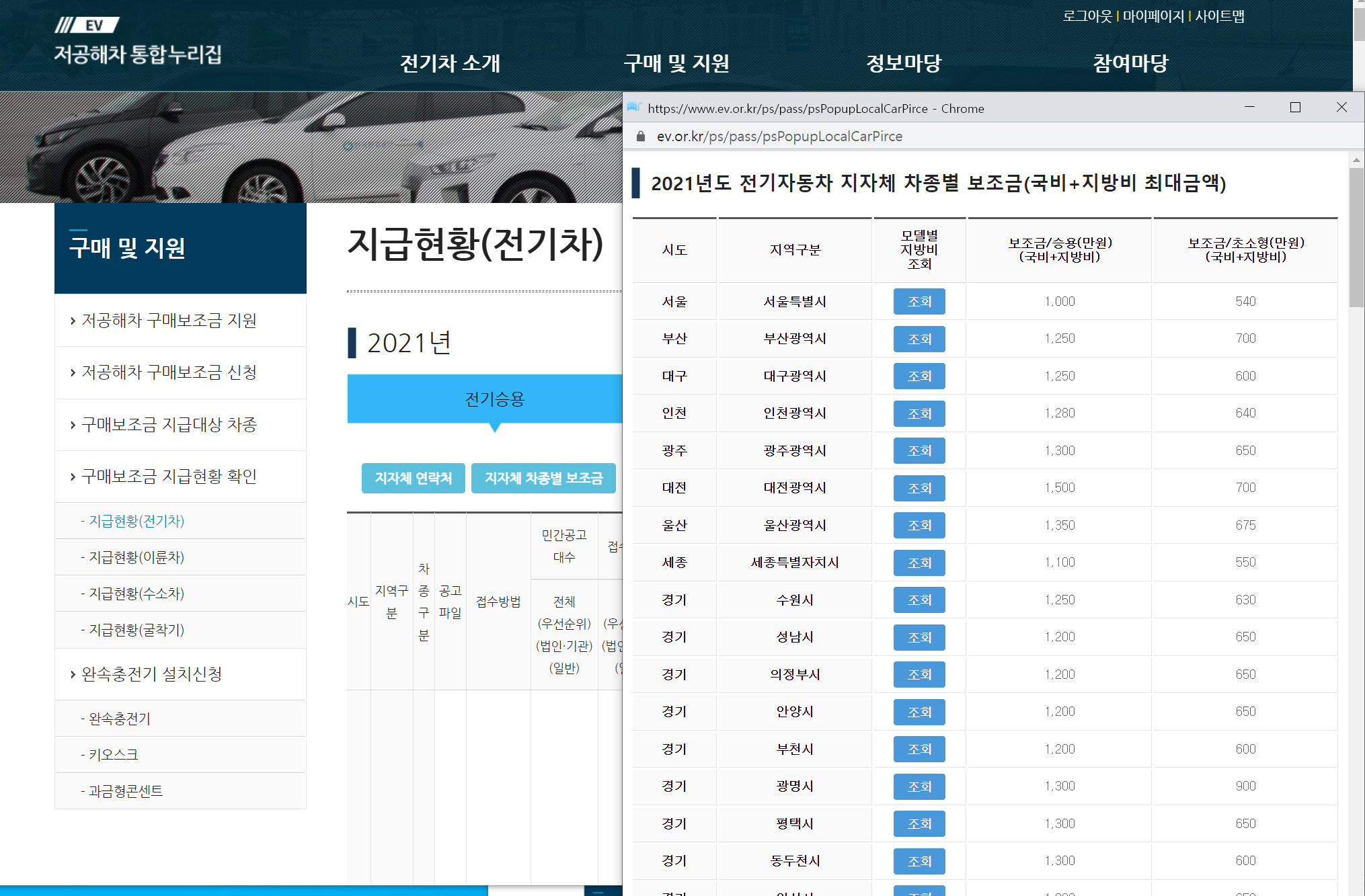
Task: Click 마이페이지 link at top
Action: pyautogui.click(x=1153, y=16)
